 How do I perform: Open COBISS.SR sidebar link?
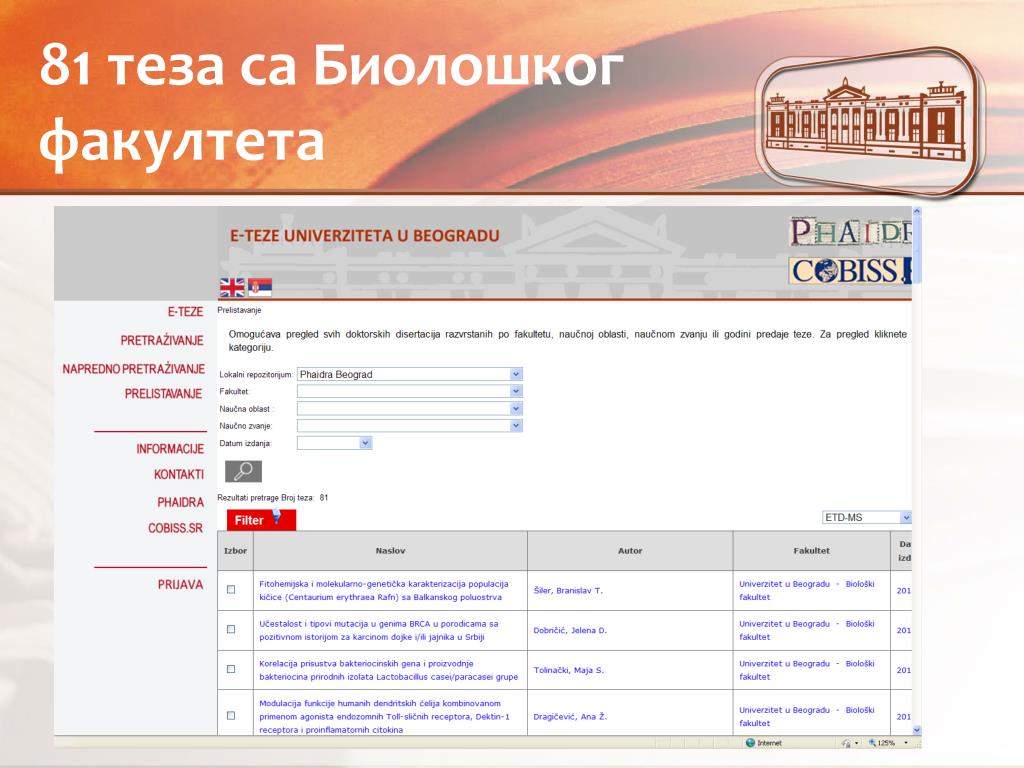[176, 528]
